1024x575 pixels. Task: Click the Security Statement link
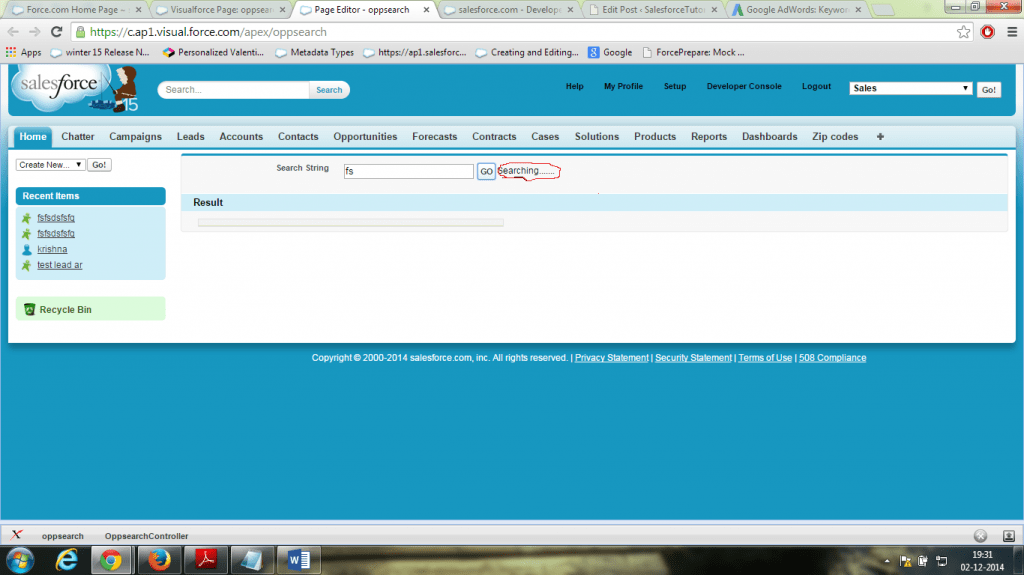click(x=693, y=358)
